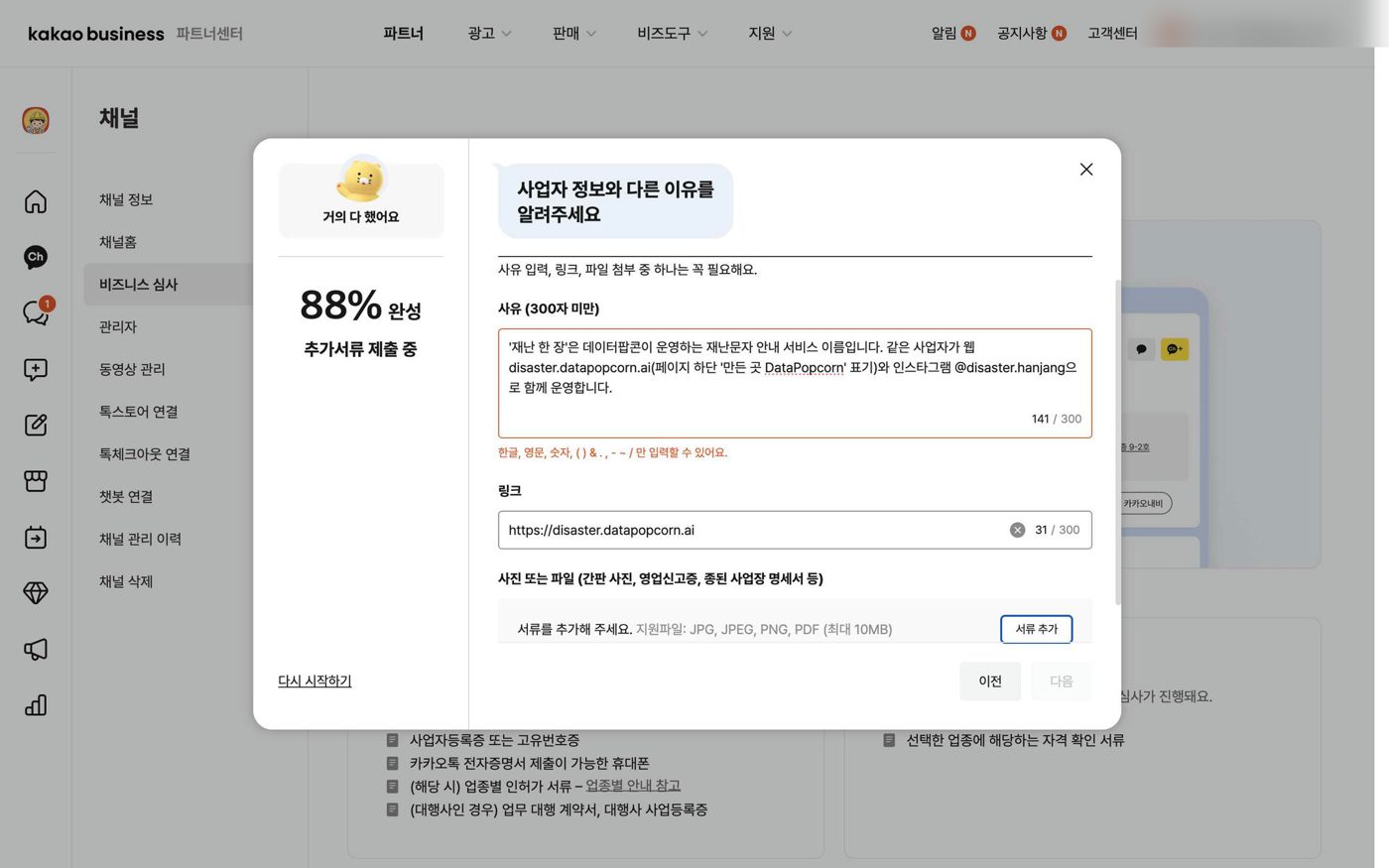Open 공지사항 notices
This screenshot has height=868, width=1389.
(1032, 34)
